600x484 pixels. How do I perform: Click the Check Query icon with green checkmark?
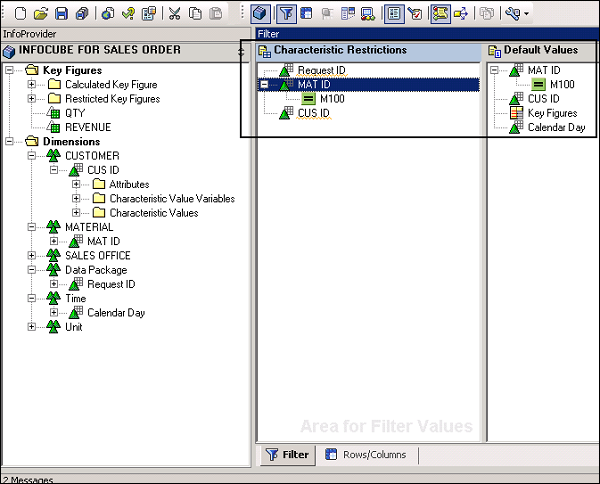pos(128,14)
